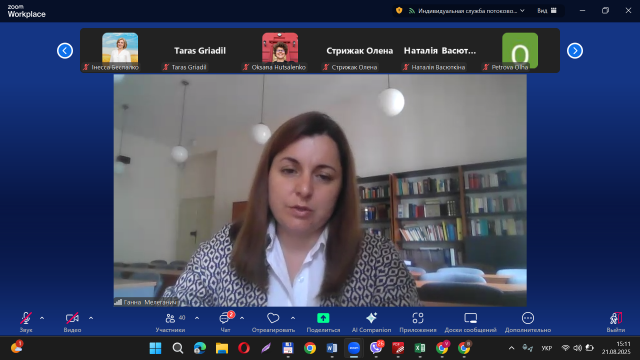Open the red PDF app in taskbar

point(398,348)
